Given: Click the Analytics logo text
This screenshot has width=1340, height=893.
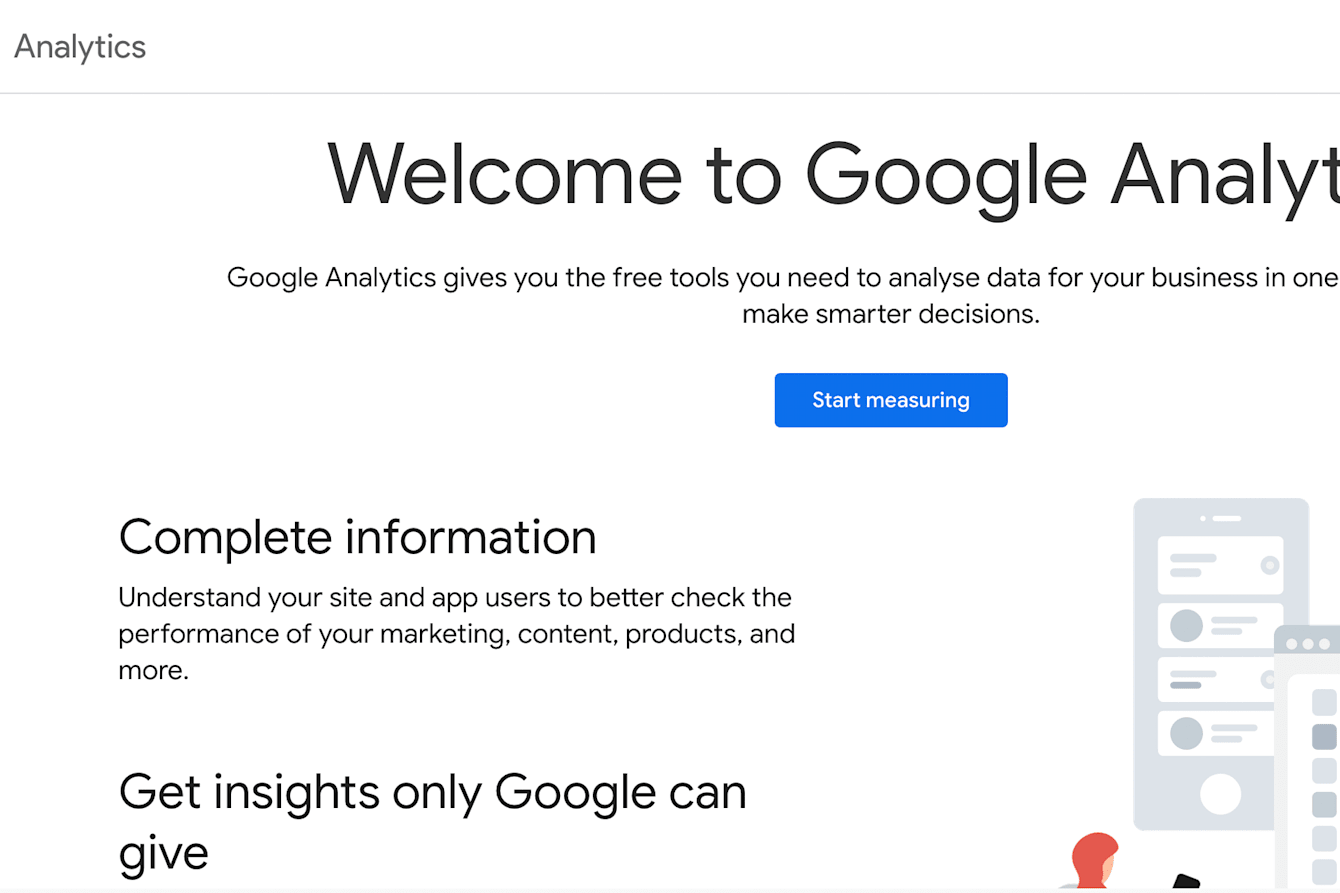Looking at the screenshot, I should pyautogui.click(x=79, y=46).
